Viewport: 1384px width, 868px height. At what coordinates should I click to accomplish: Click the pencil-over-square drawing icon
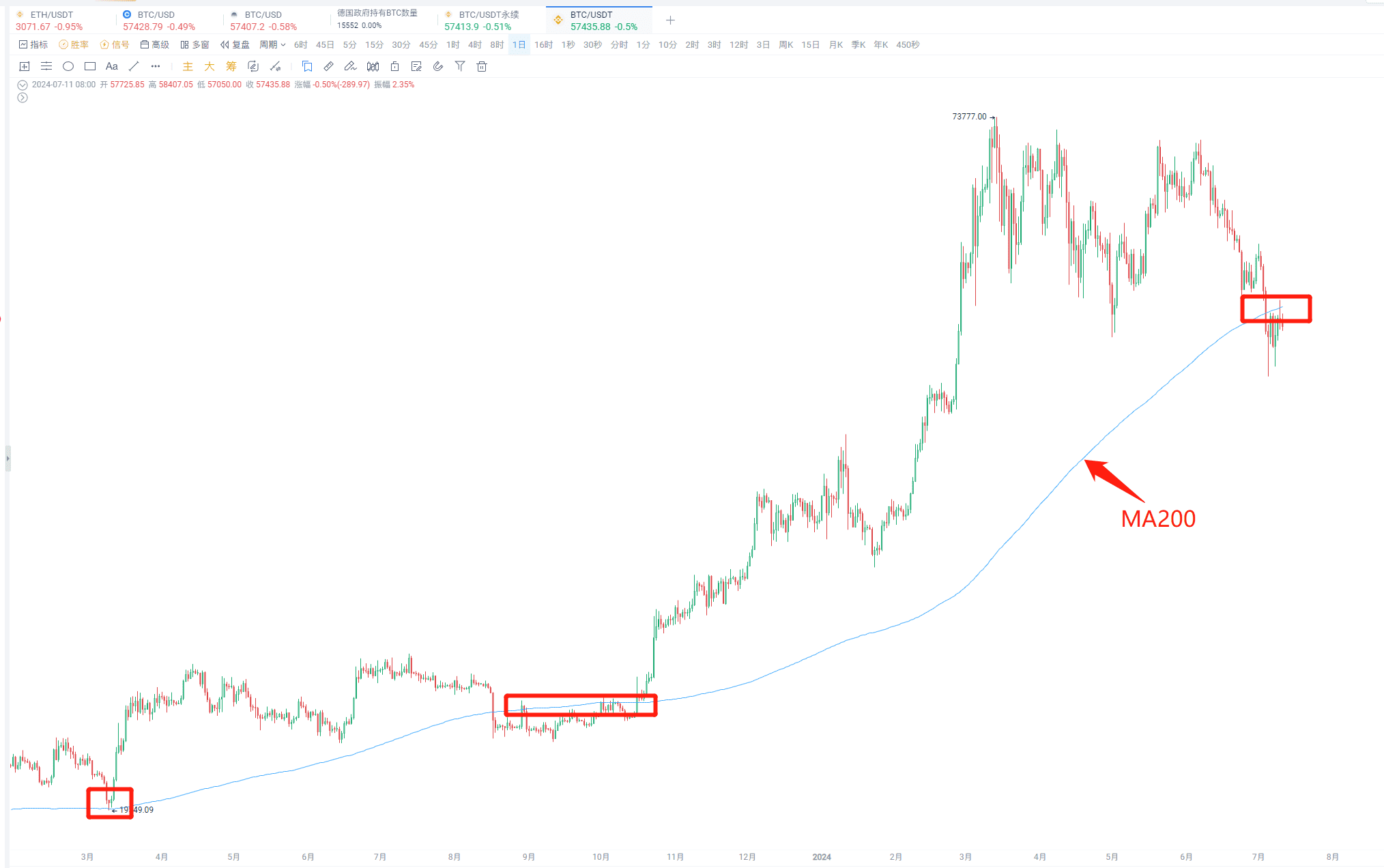[x=253, y=66]
